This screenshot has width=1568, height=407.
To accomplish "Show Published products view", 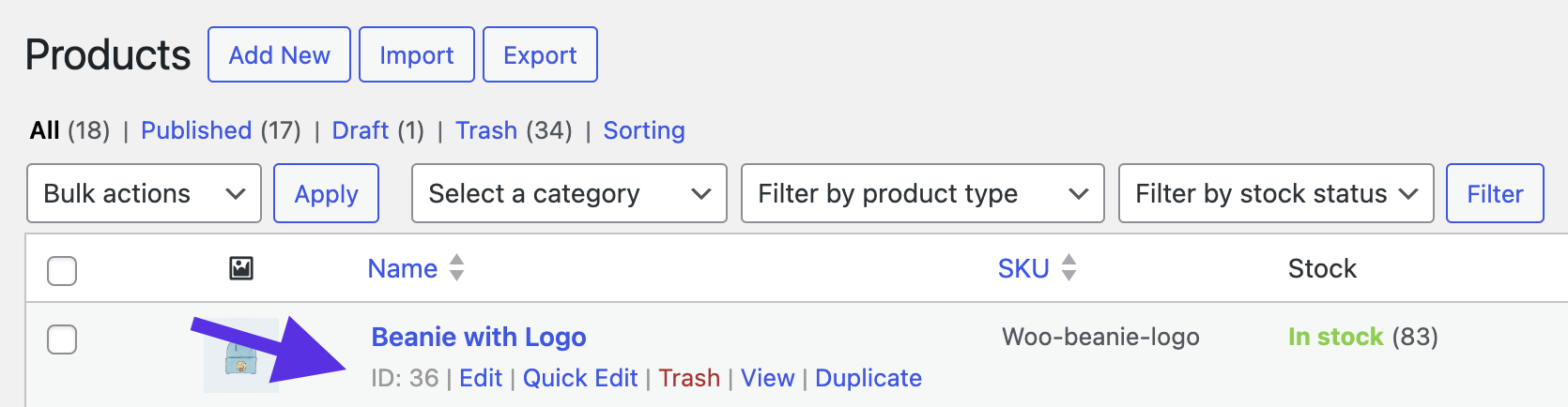I will point(196,130).
